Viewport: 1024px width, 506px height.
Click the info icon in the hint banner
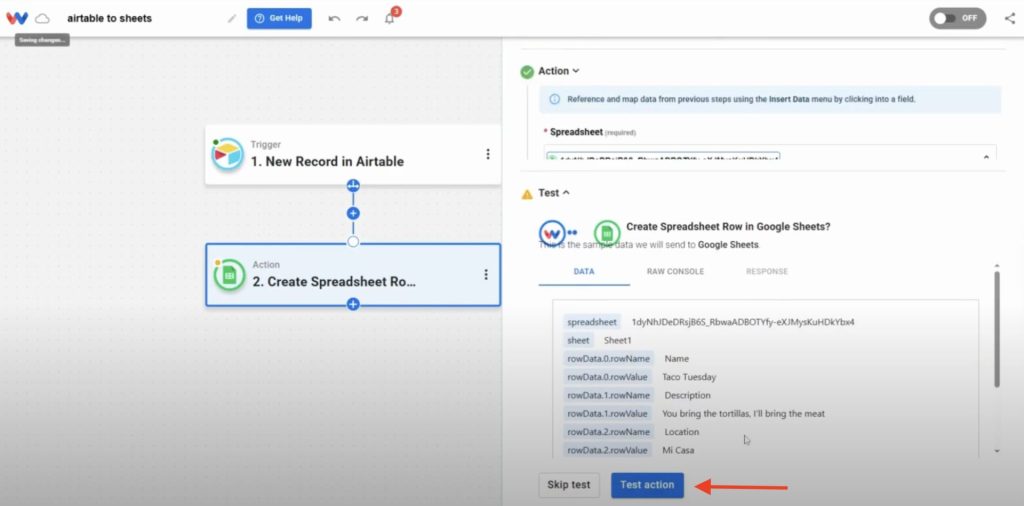tap(554, 99)
